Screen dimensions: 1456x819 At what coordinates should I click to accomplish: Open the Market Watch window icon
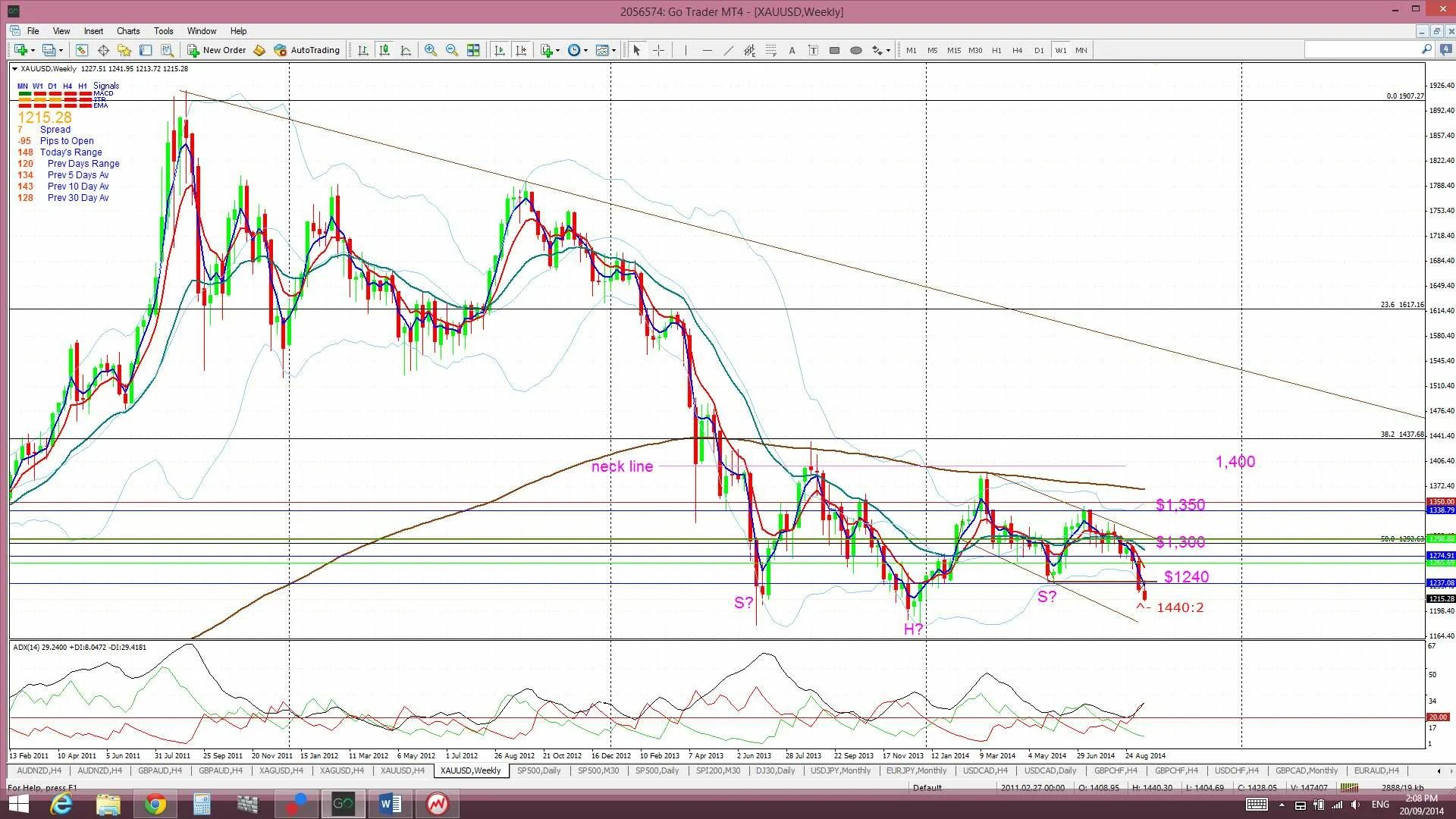(82, 50)
